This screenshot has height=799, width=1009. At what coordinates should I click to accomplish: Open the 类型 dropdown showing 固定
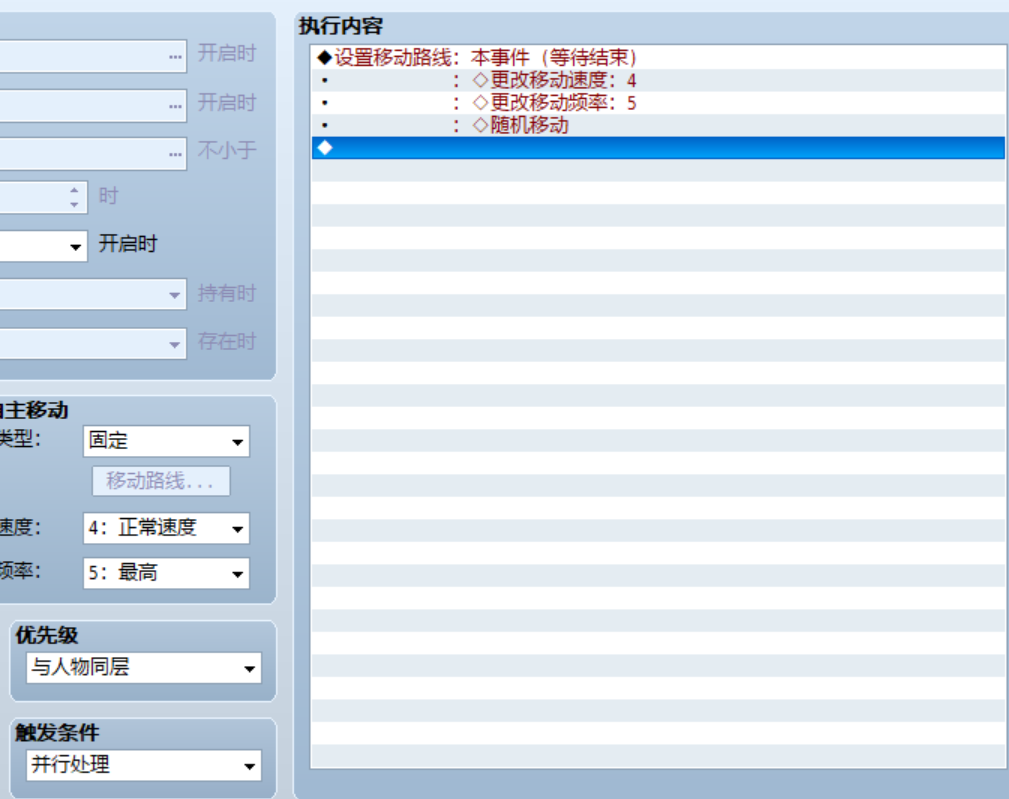[166, 441]
